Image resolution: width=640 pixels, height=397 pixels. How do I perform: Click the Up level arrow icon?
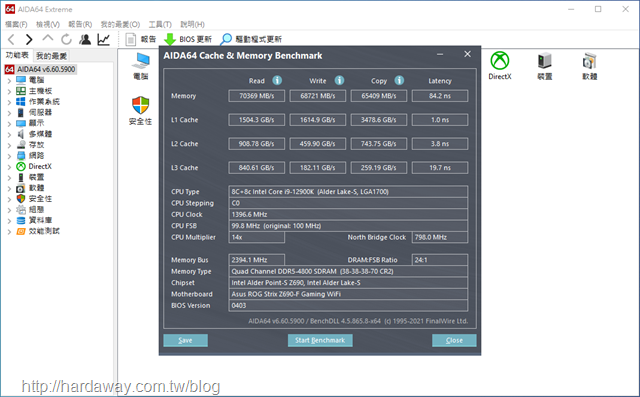click(x=48, y=39)
